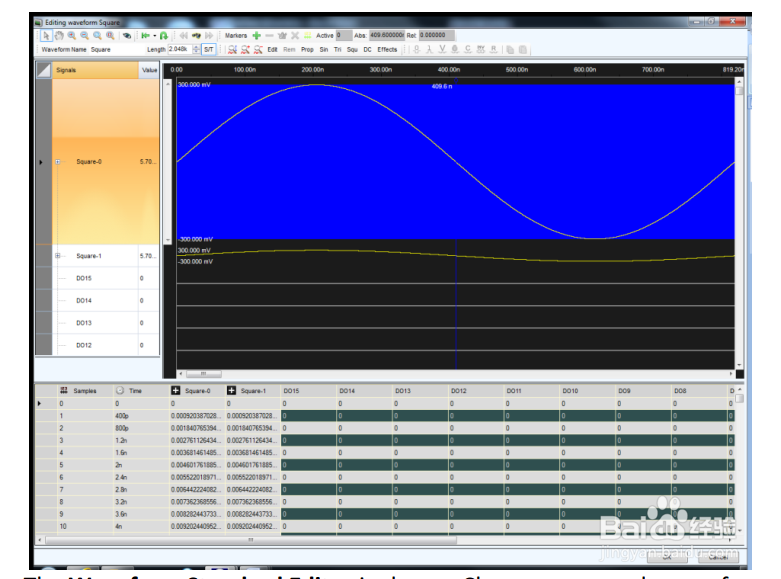Click the fourth zoom magnifier icon
Image resolution: width=781 pixels, height=579 pixels.
tap(111, 35)
